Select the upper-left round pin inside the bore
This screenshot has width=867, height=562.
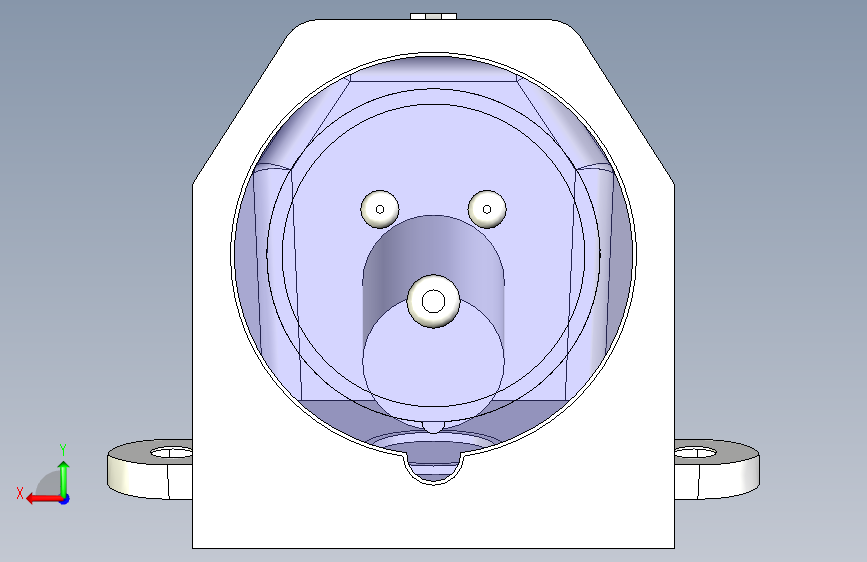380,209
